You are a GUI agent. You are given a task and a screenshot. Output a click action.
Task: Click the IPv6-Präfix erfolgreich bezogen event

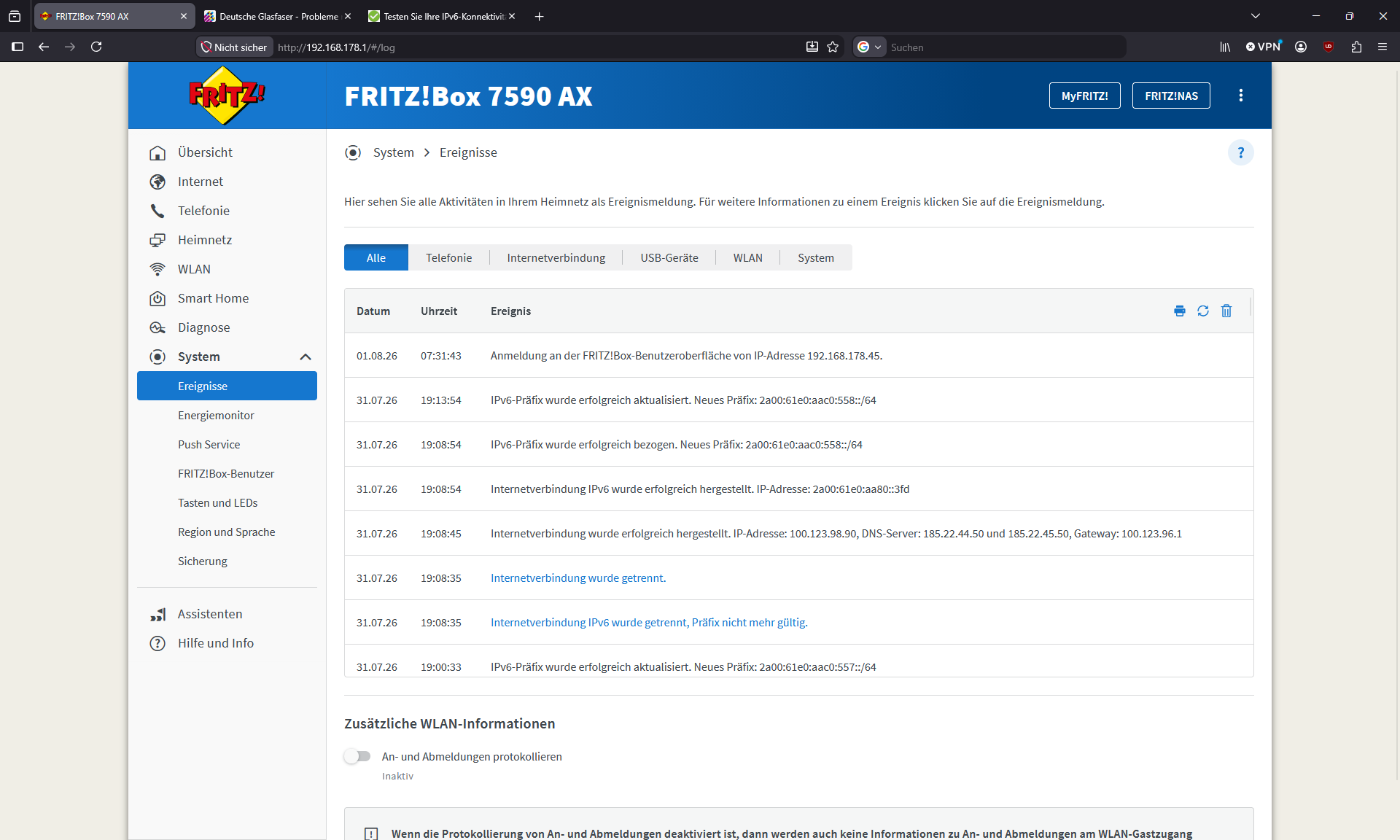coord(798,444)
